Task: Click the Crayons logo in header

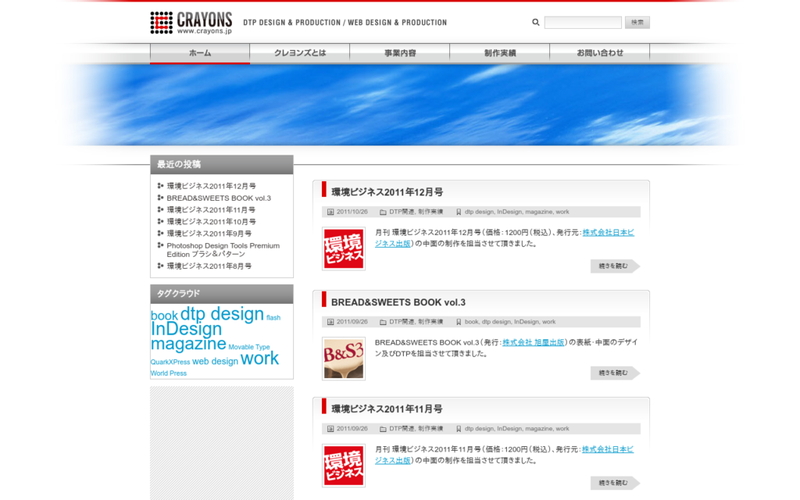Action: [191, 22]
